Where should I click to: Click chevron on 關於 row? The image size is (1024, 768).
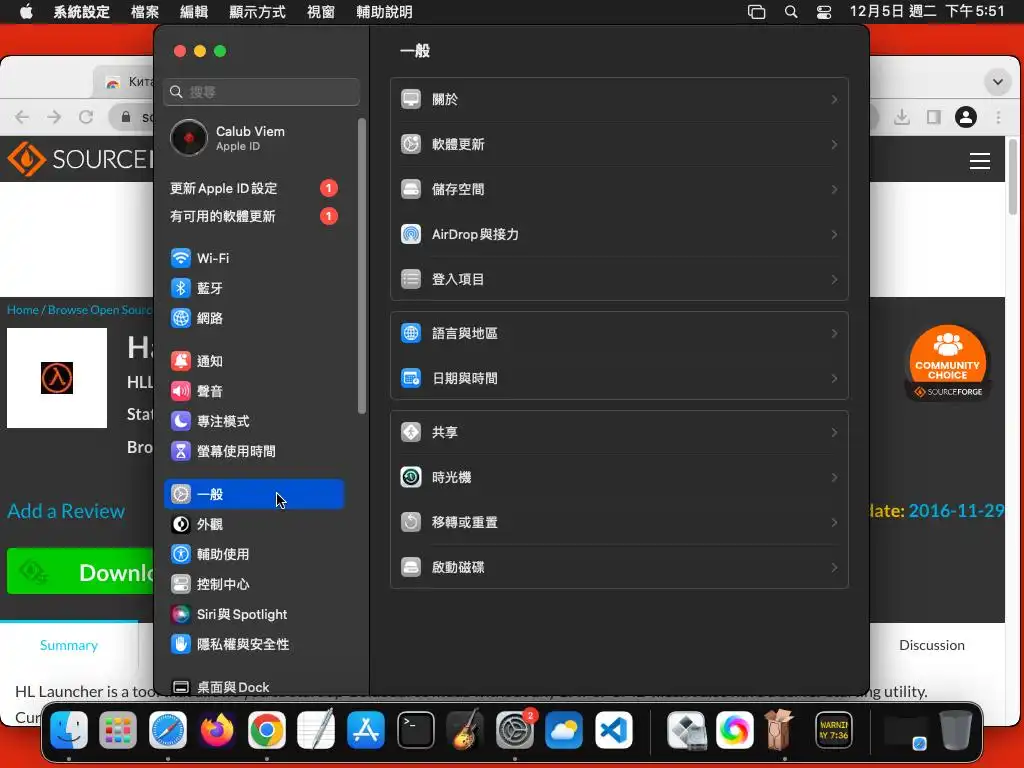coord(834,99)
